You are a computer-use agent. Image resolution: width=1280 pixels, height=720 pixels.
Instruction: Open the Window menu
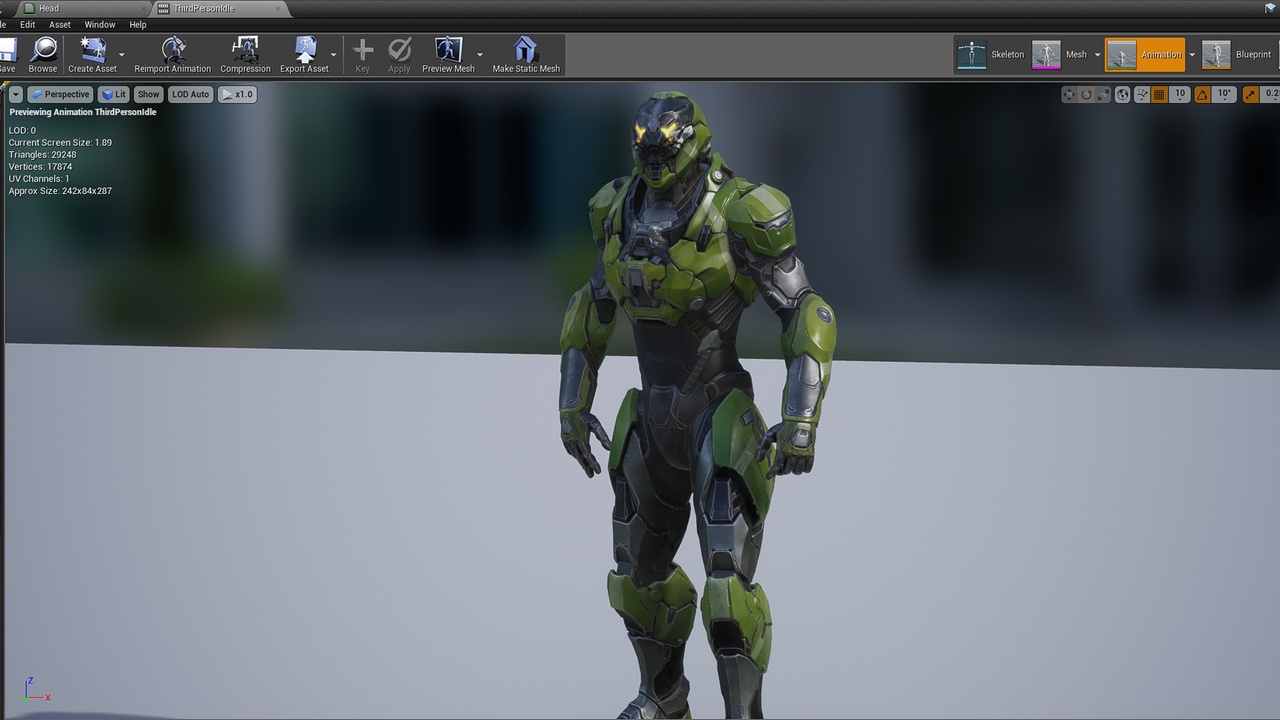100,24
